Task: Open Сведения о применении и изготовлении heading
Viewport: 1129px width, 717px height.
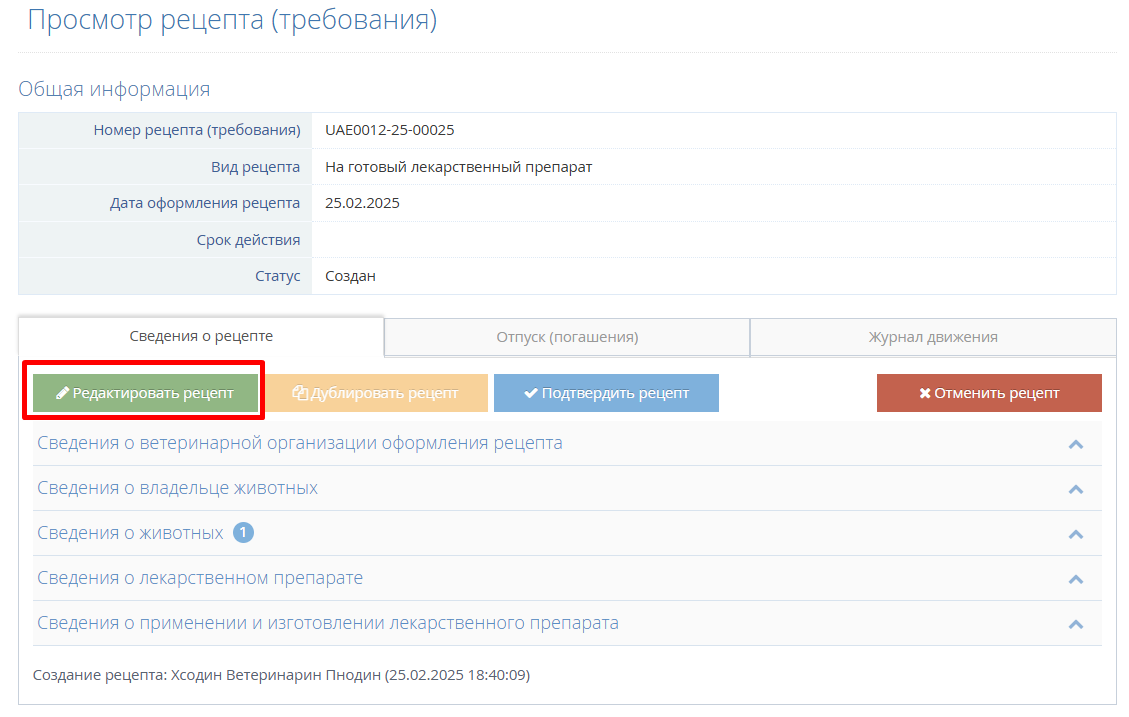Action: [327, 623]
